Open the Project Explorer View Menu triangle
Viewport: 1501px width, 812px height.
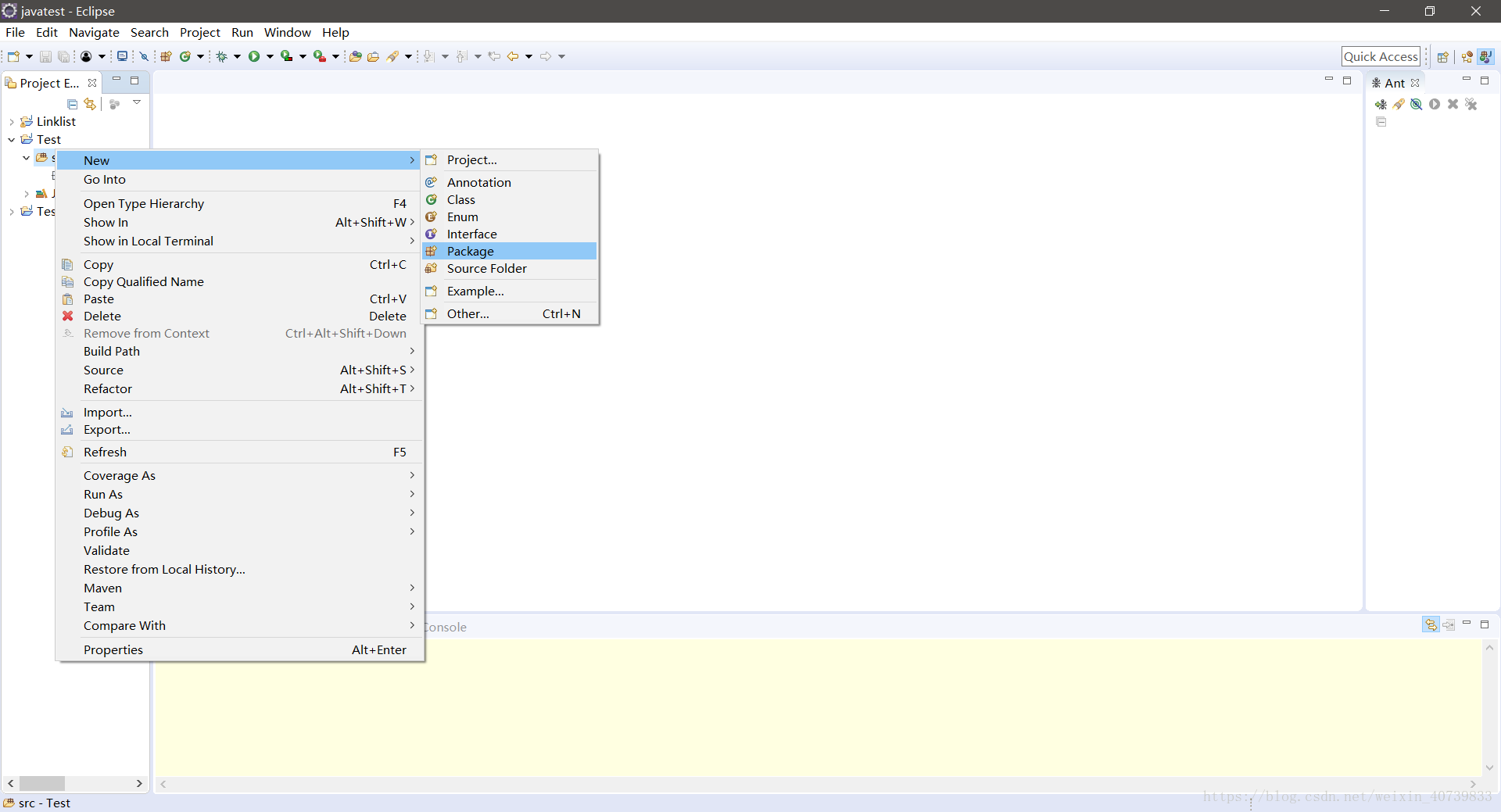137,102
